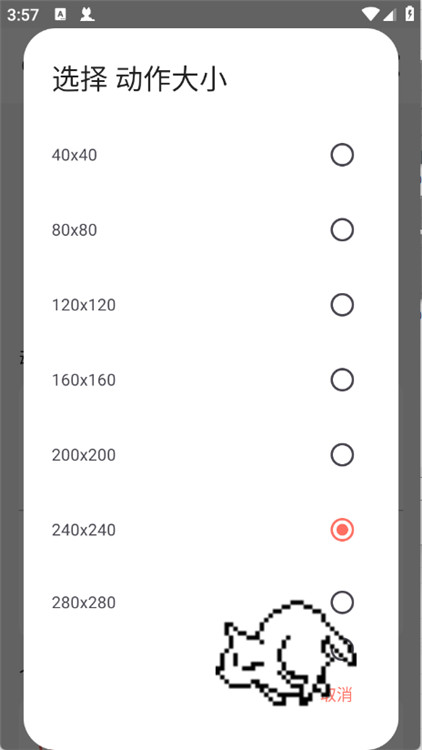The height and width of the screenshot is (750, 422).
Task: Click the cat notification icon in status bar
Action: [x=87, y=14]
